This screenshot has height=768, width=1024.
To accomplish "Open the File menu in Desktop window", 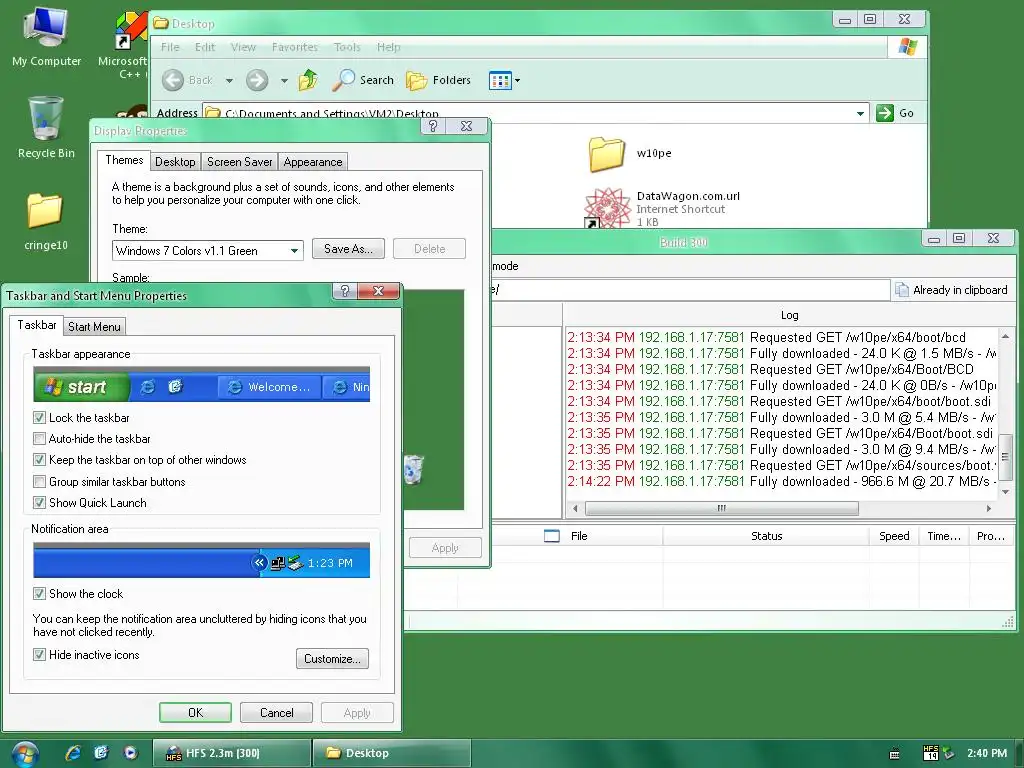I will [x=170, y=47].
